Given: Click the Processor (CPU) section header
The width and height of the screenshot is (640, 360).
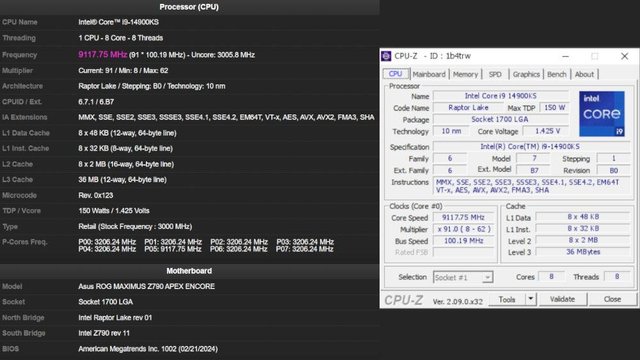Looking at the screenshot, I should coord(189,7).
